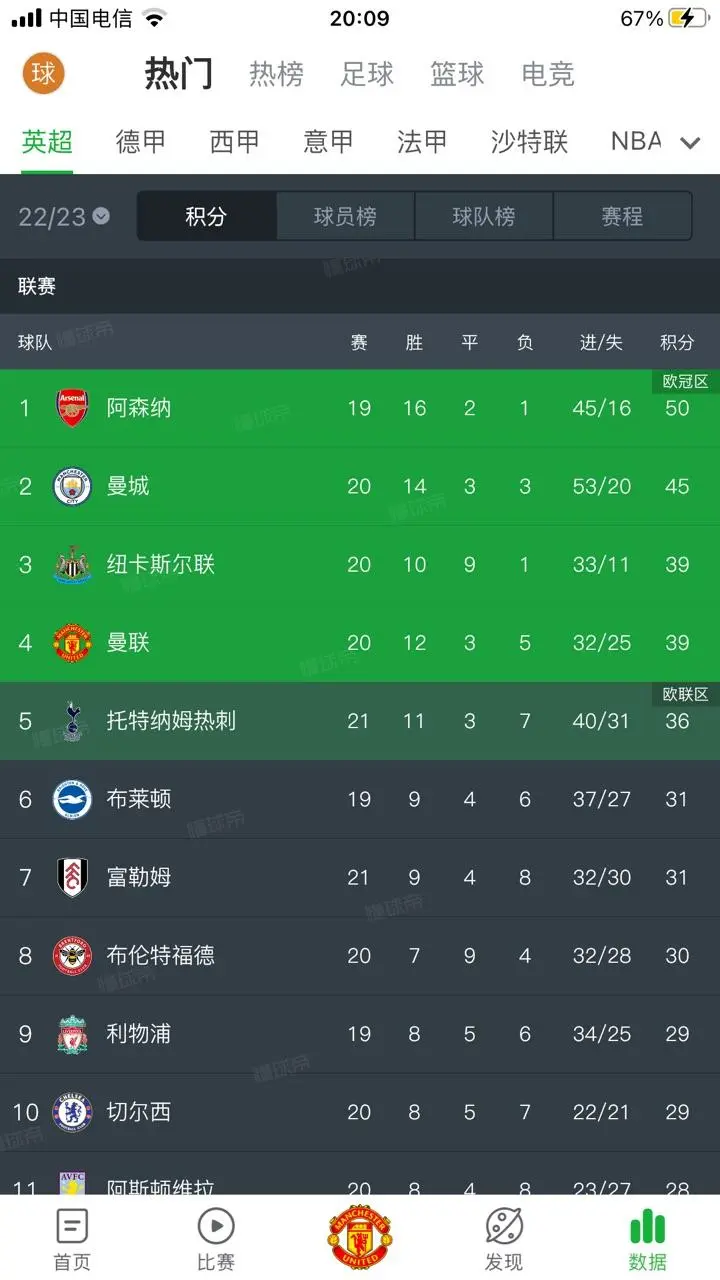
Task: Tap the Arsenal club crest
Action: pyautogui.click(x=72, y=408)
